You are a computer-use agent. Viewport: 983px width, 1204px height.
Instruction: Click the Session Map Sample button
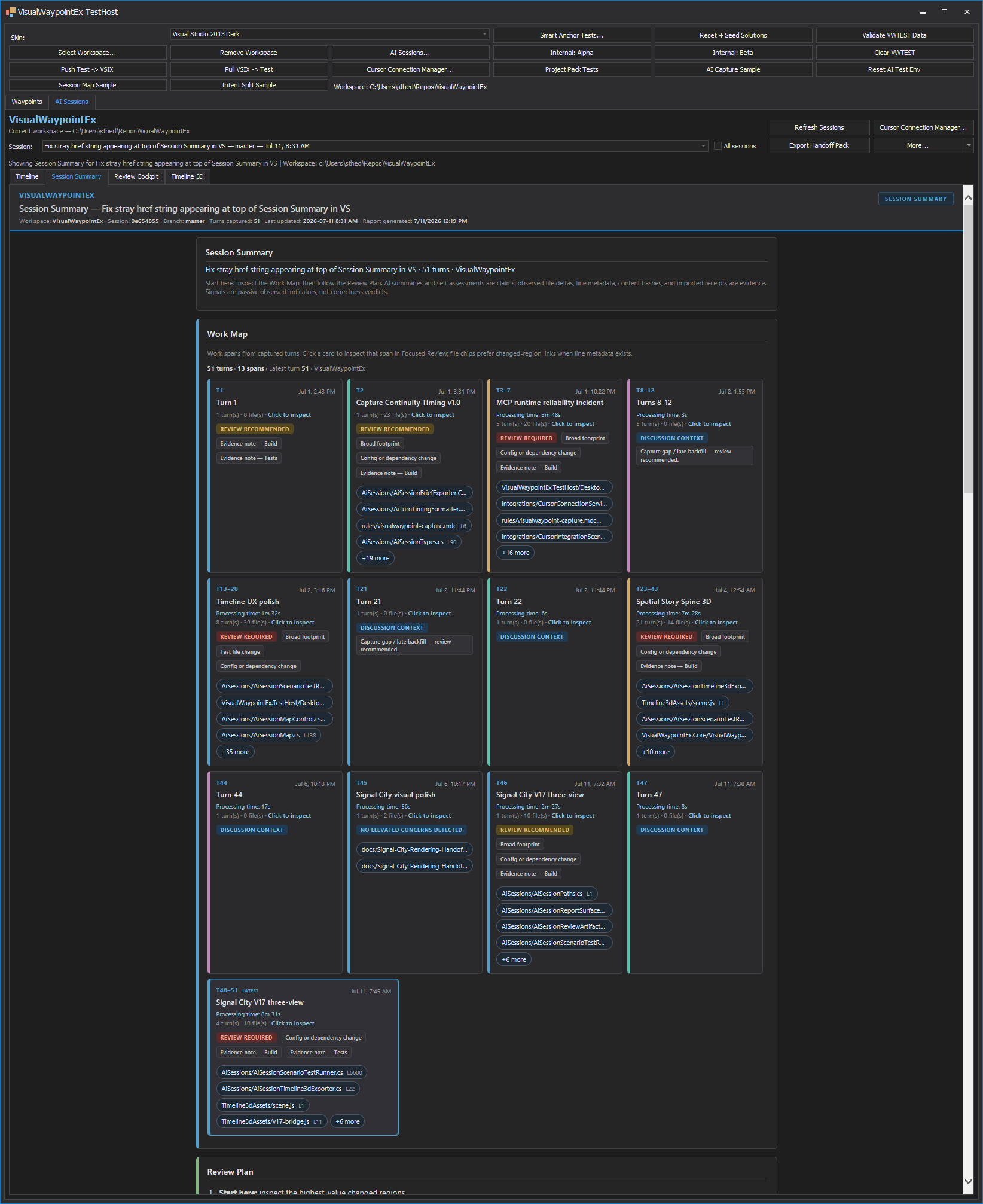87,85
